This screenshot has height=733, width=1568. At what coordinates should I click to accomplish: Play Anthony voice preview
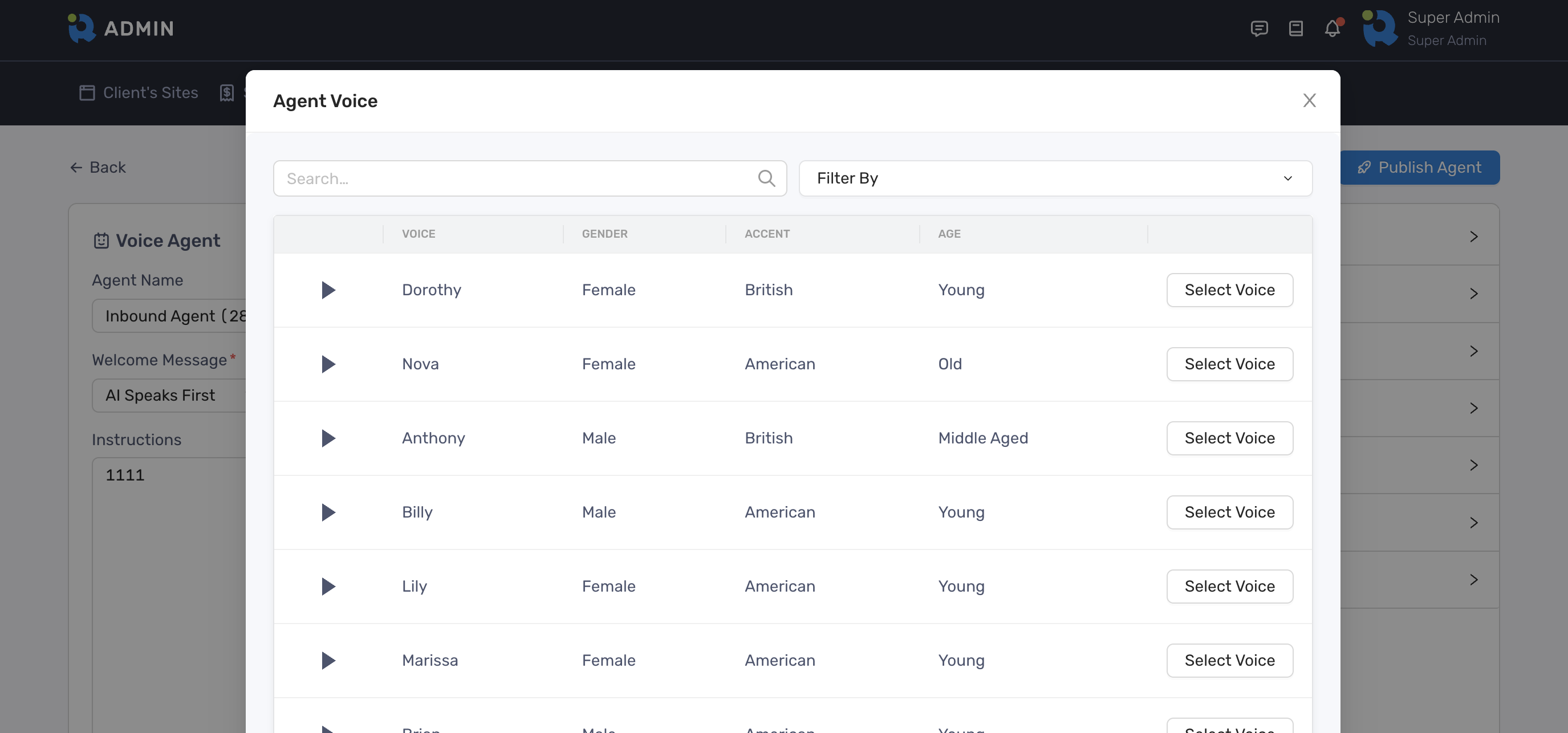(328, 438)
